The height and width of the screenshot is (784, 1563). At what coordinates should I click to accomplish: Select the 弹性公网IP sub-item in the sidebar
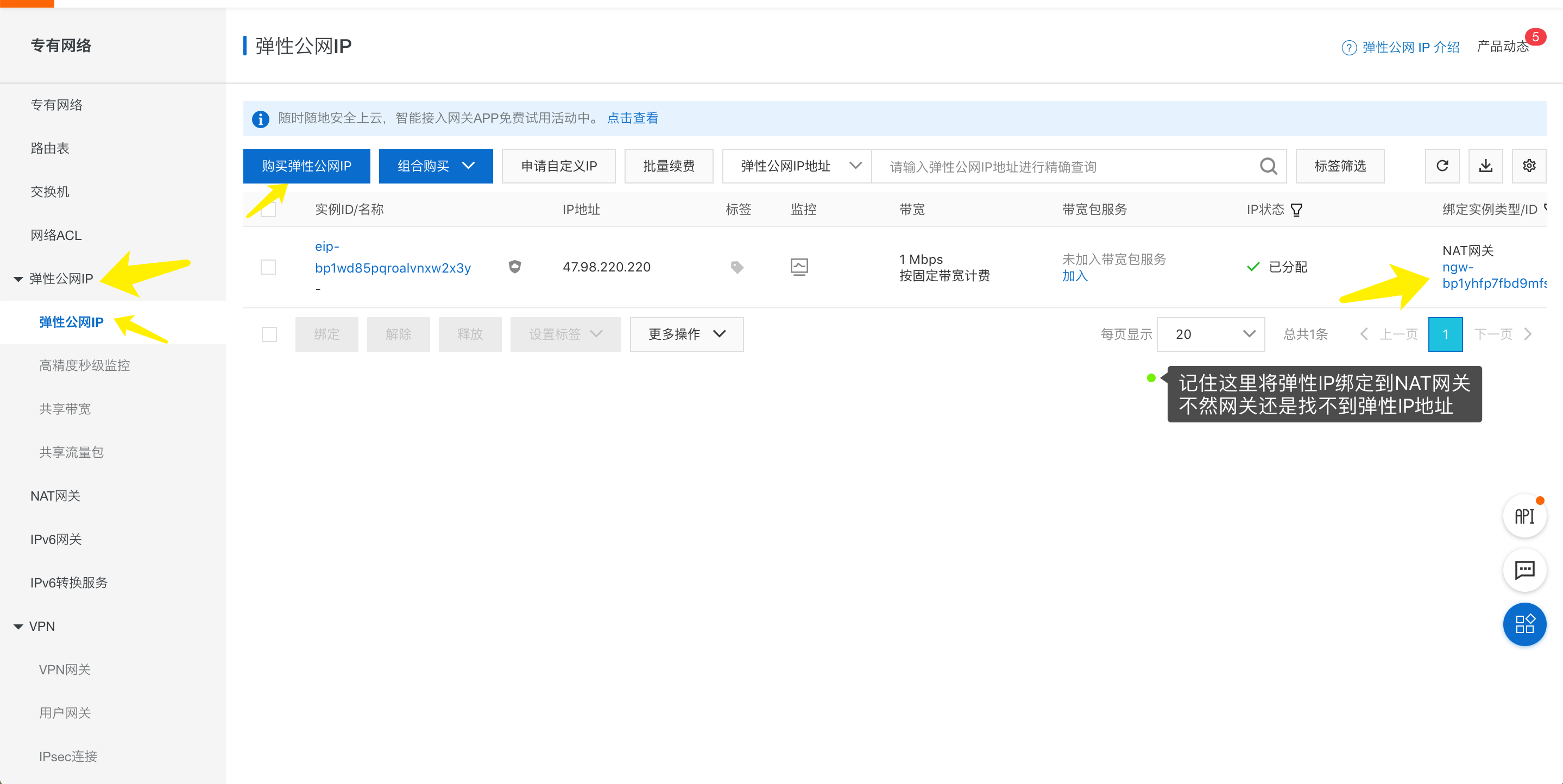tap(71, 322)
